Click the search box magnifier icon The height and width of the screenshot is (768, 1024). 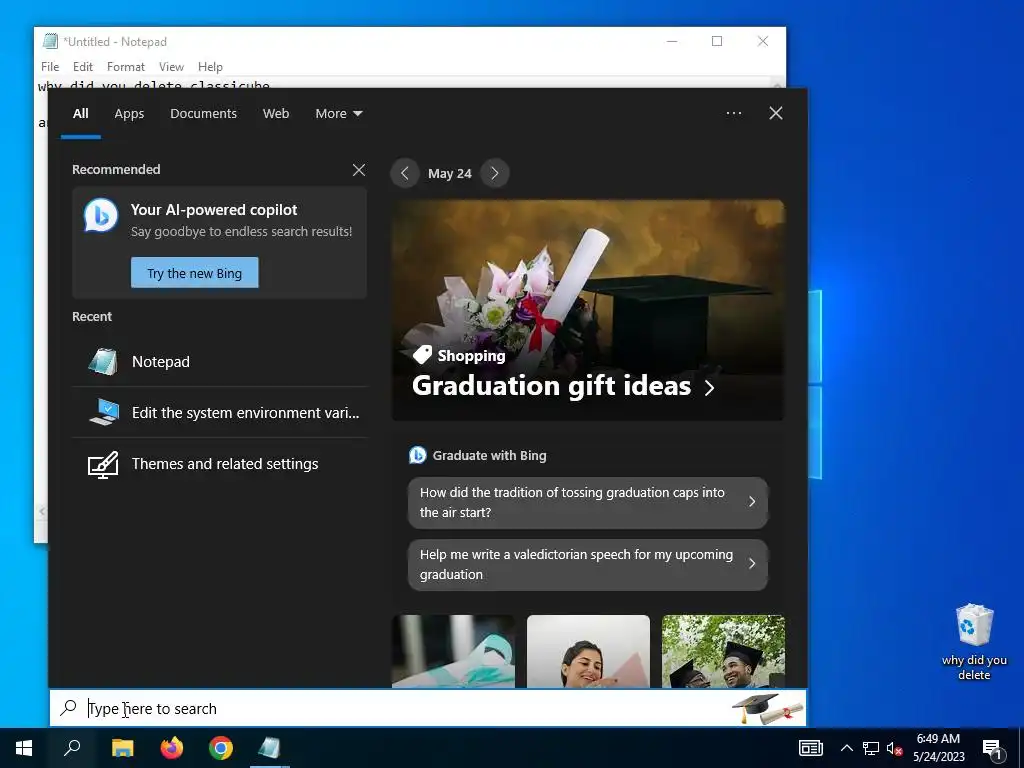click(68, 707)
